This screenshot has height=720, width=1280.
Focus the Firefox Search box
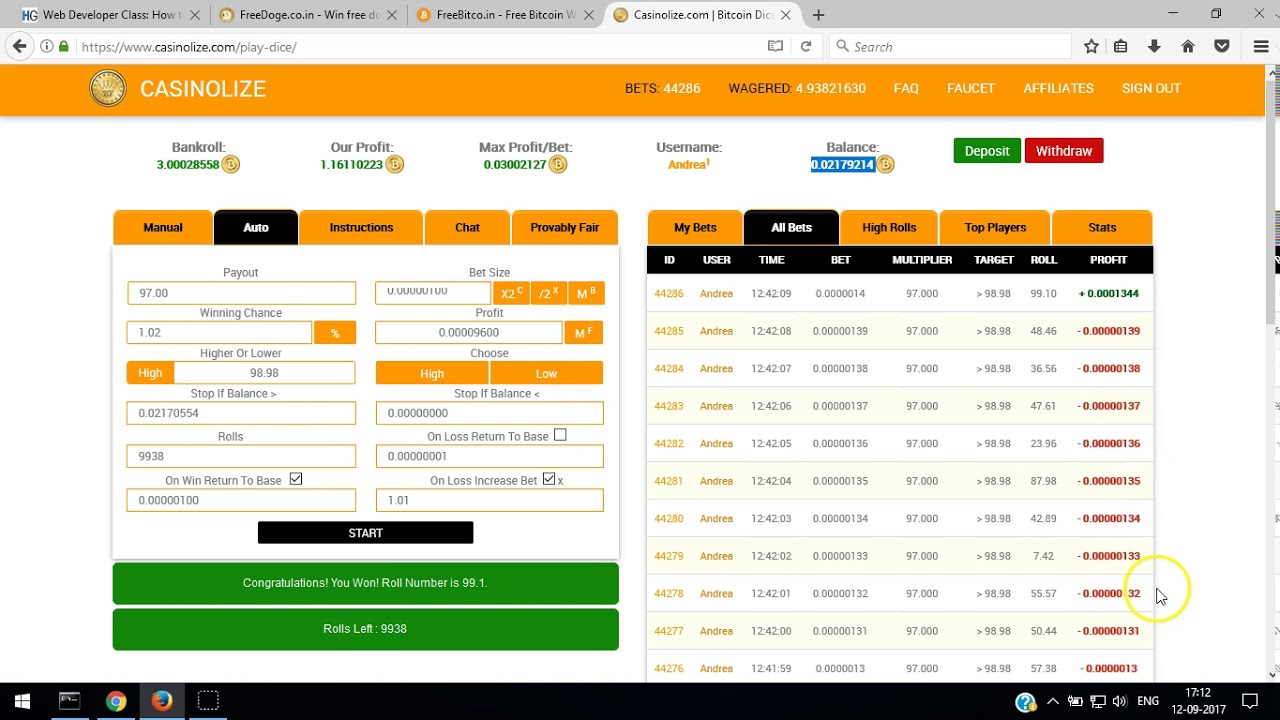coord(950,47)
